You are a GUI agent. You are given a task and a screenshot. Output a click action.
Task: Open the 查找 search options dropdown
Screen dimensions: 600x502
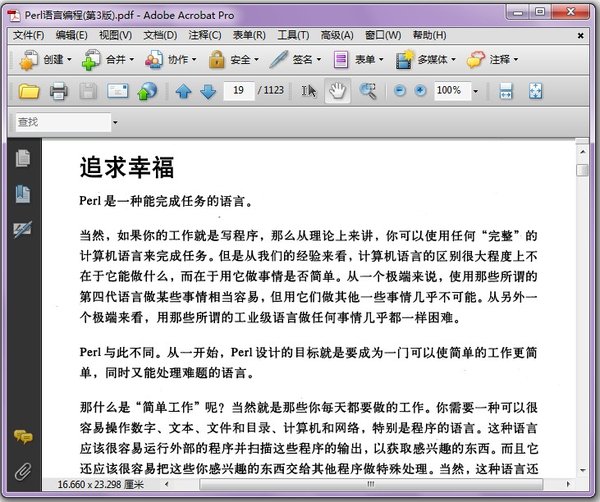(115, 123)
